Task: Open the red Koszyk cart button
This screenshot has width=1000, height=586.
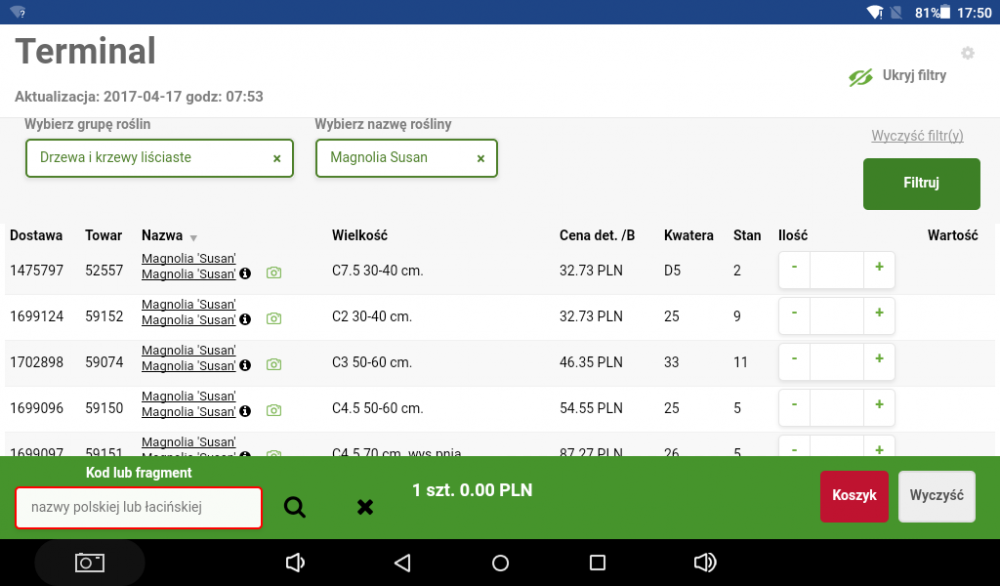Action: click(854, 496)
